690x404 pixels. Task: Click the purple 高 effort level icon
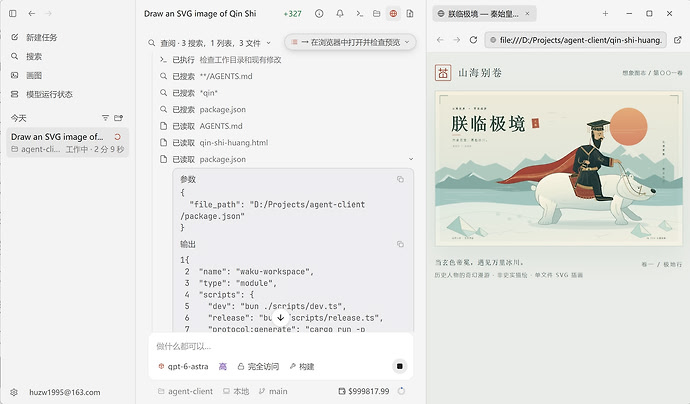pyautogui.click(x=223, y=366)
